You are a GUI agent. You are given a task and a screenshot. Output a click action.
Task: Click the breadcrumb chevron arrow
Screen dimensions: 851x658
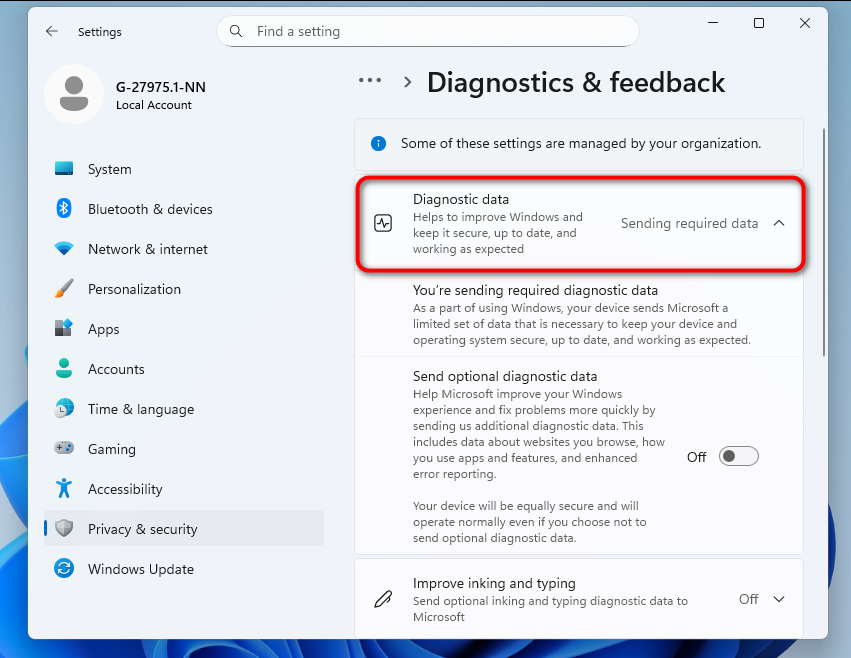408,83
